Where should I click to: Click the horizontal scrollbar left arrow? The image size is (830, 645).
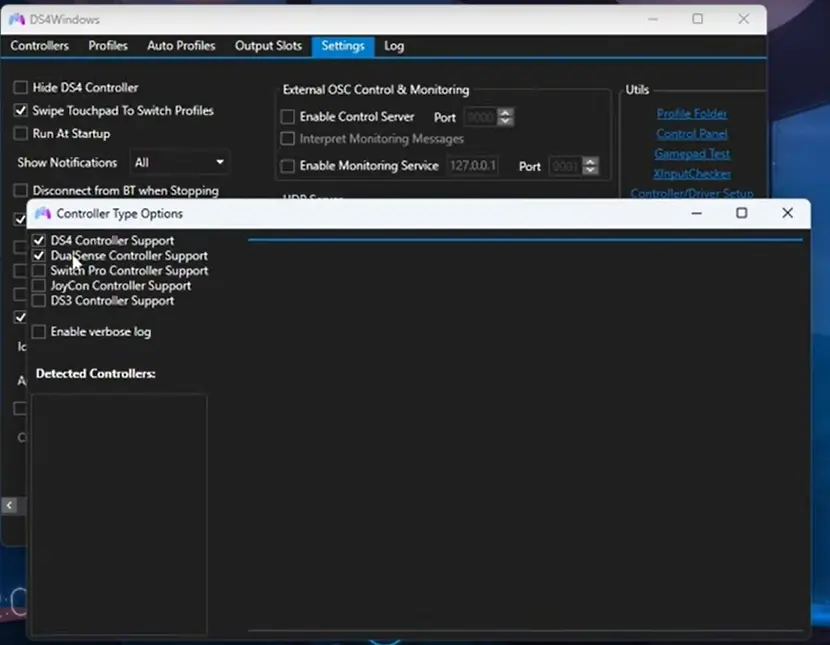tap(9, 506)
